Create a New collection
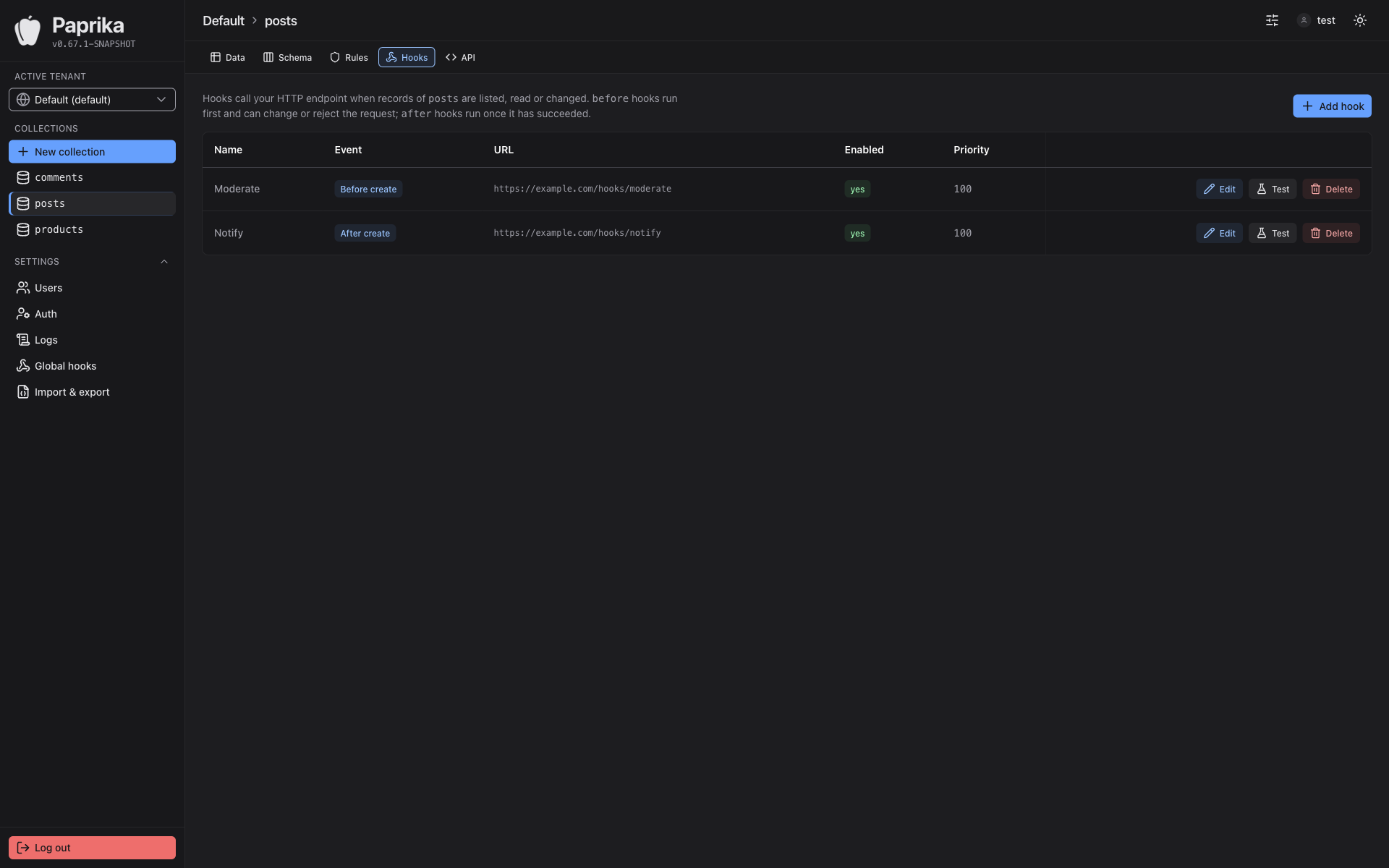The height and width of the screenshot is (868, 1389). pyautogui.click(x=92, y=152)
